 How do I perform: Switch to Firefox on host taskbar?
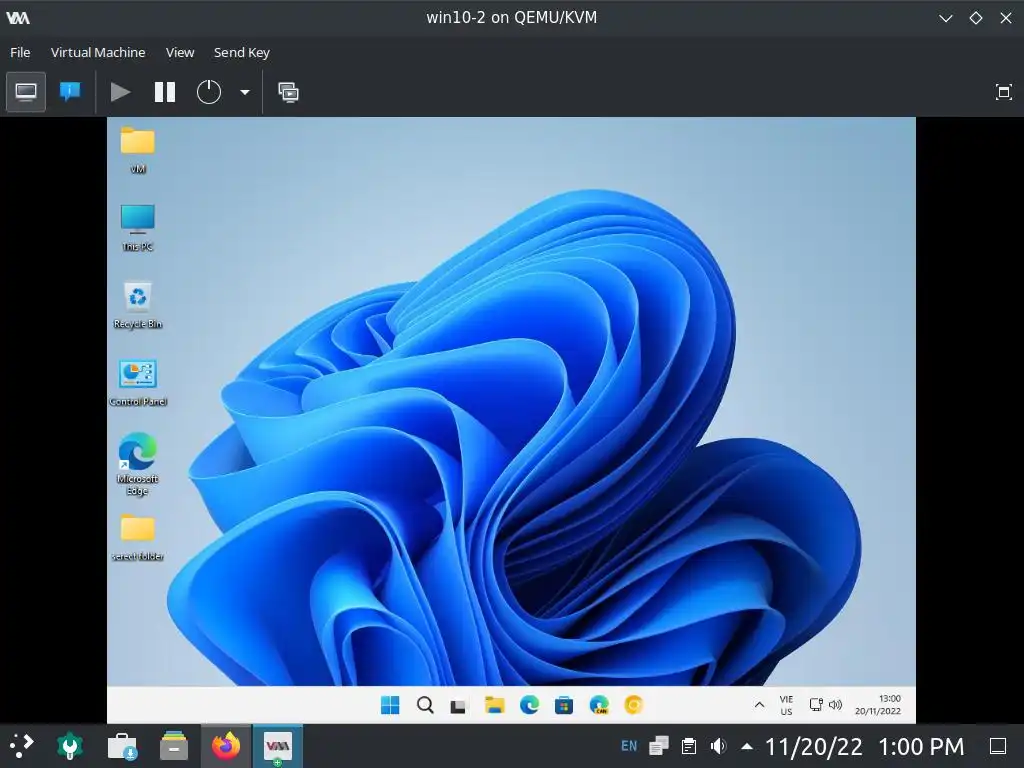(226, 745)
